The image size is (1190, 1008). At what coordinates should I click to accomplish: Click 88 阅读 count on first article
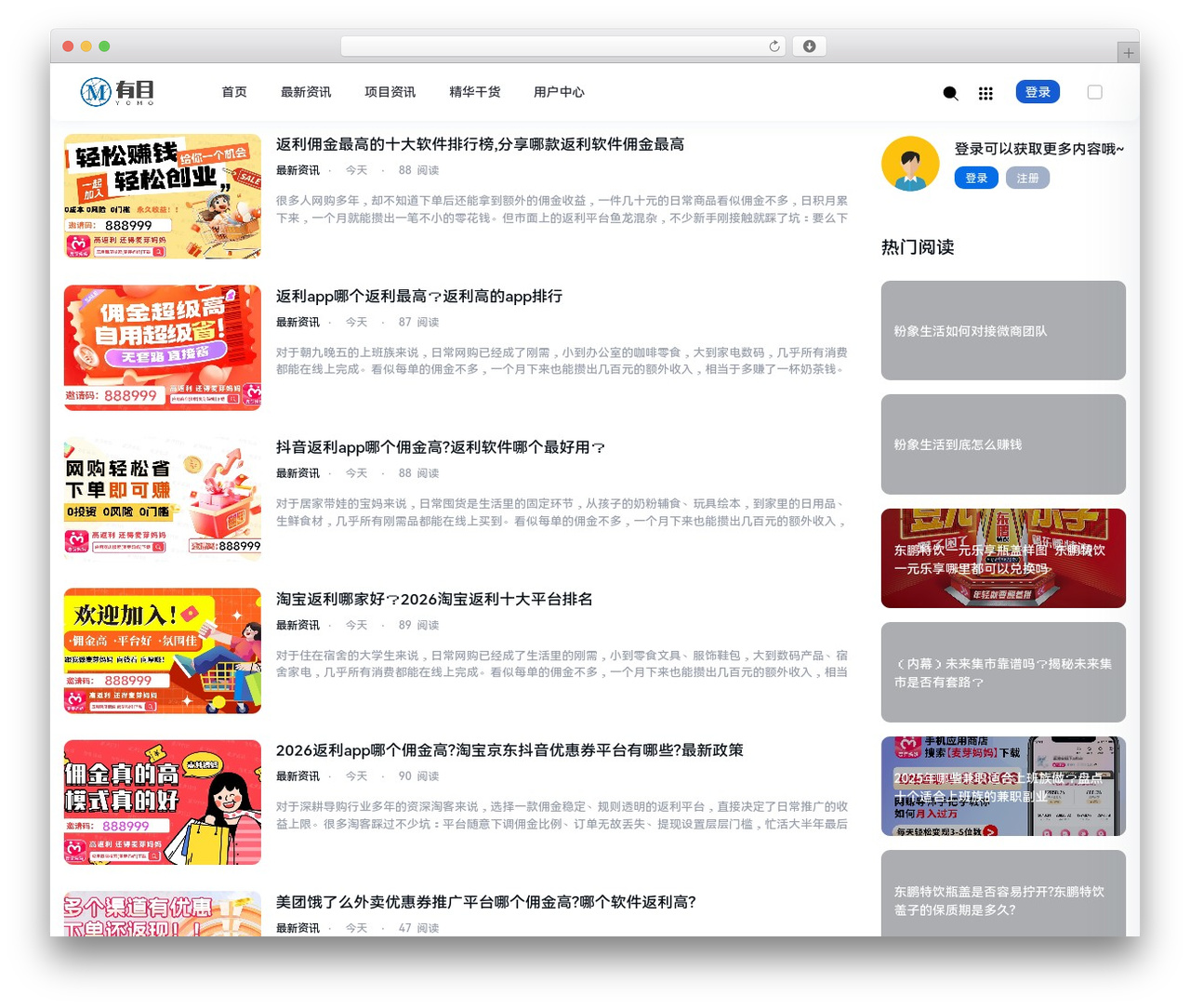(418, 170)
